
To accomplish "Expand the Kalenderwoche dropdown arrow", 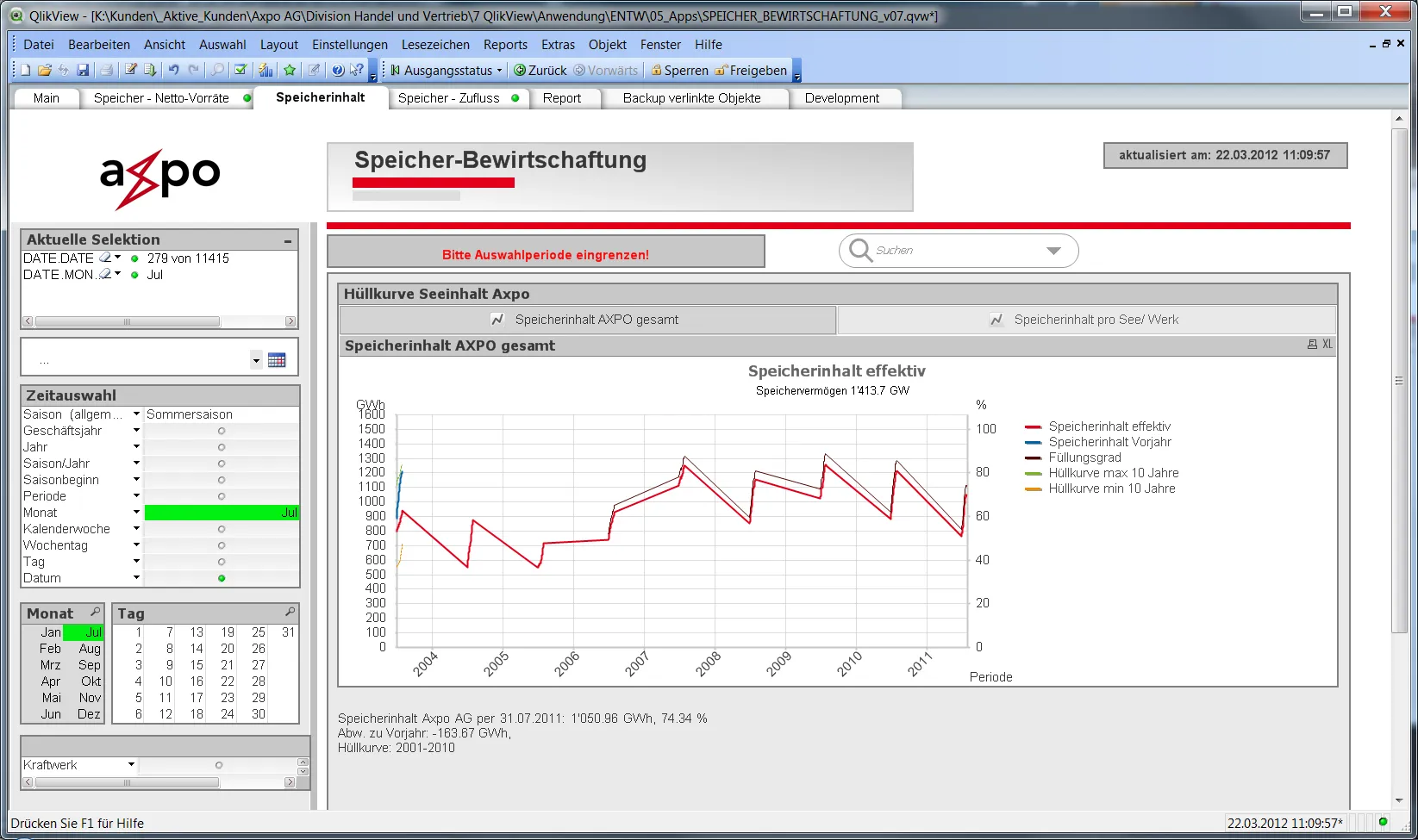I will click(x=136, y=529).
